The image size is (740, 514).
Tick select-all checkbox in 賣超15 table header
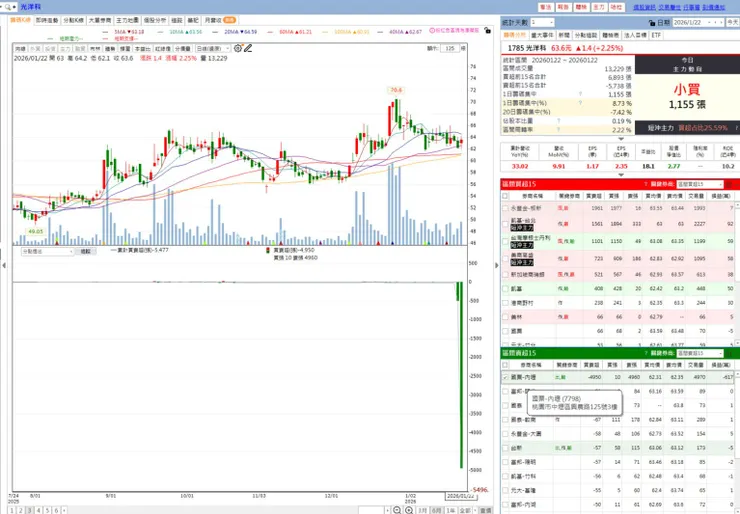(505, 365)
